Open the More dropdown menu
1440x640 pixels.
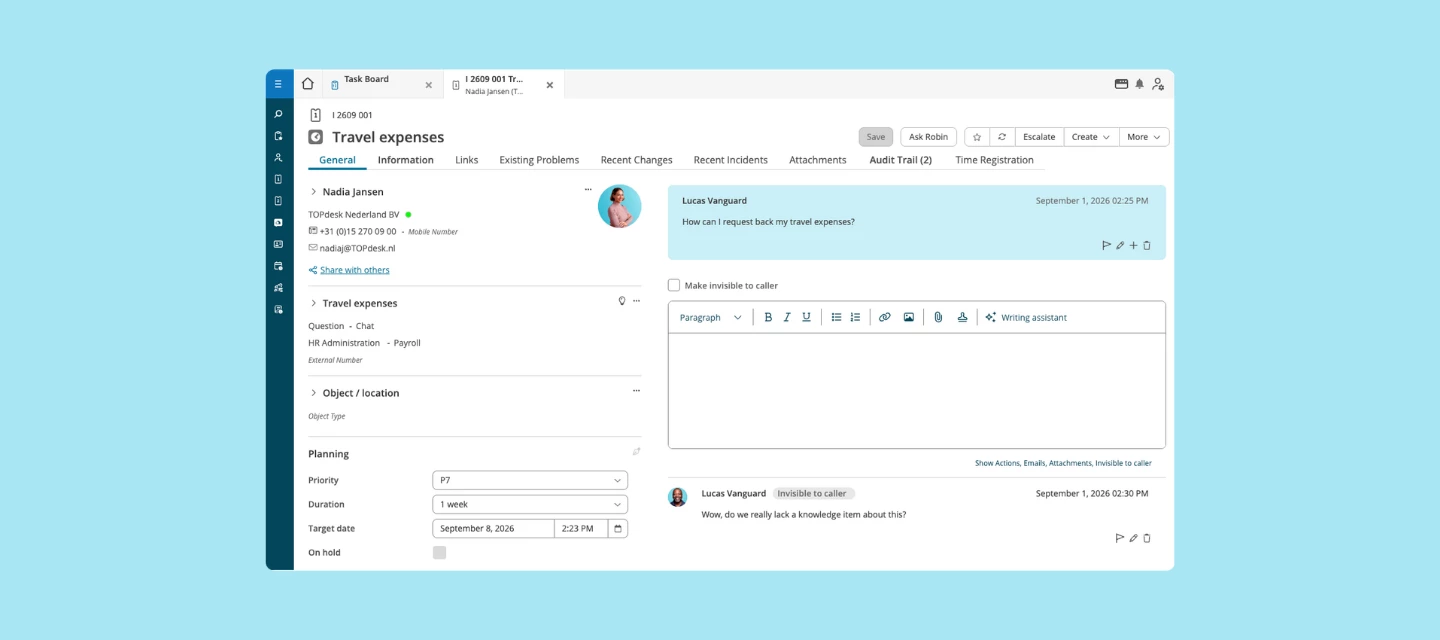click(1144, 137)
